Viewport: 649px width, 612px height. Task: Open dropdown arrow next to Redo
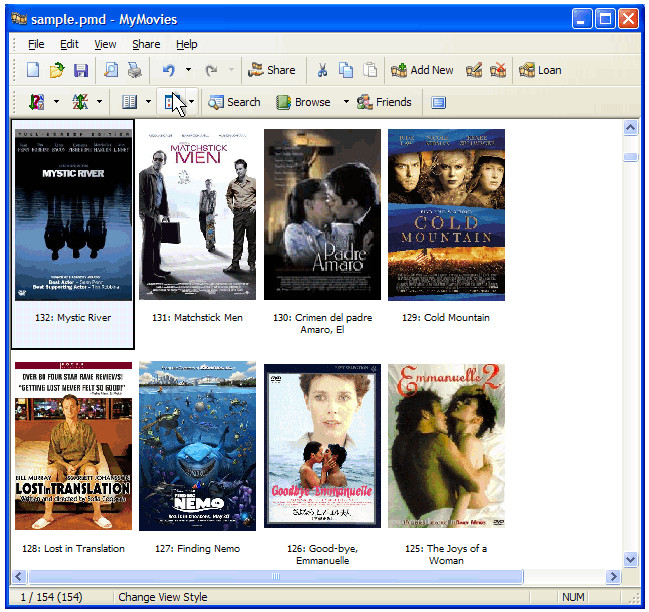point(231,70)
